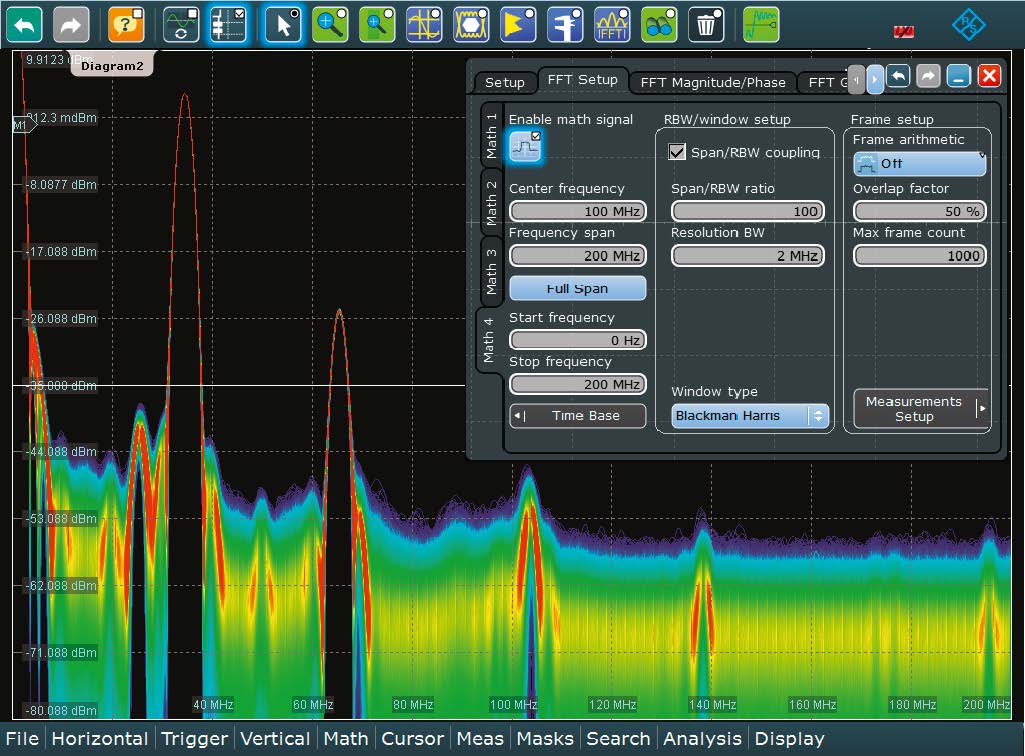Open Measurements Setup button
The image size is (1025, 756).
pyautogui.click(x=920, y=409)
